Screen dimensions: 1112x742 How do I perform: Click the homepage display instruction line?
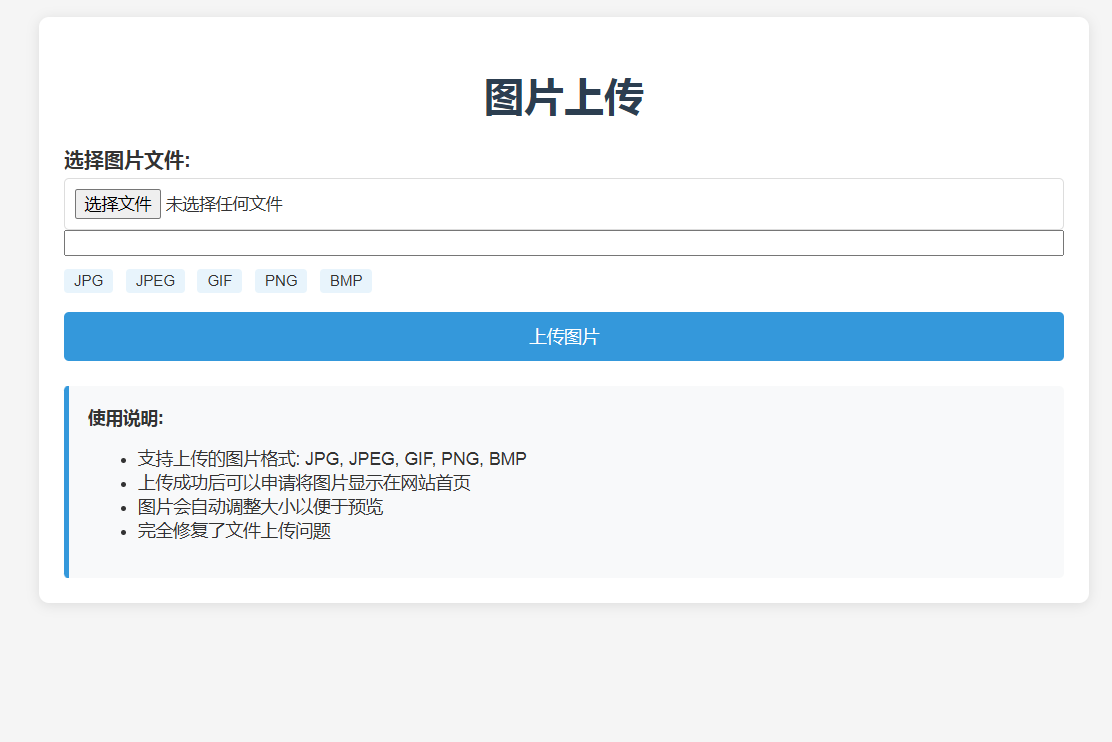click(305, 482)
